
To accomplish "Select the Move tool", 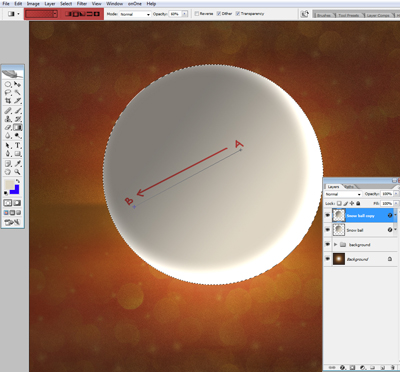I will (17, 85).
